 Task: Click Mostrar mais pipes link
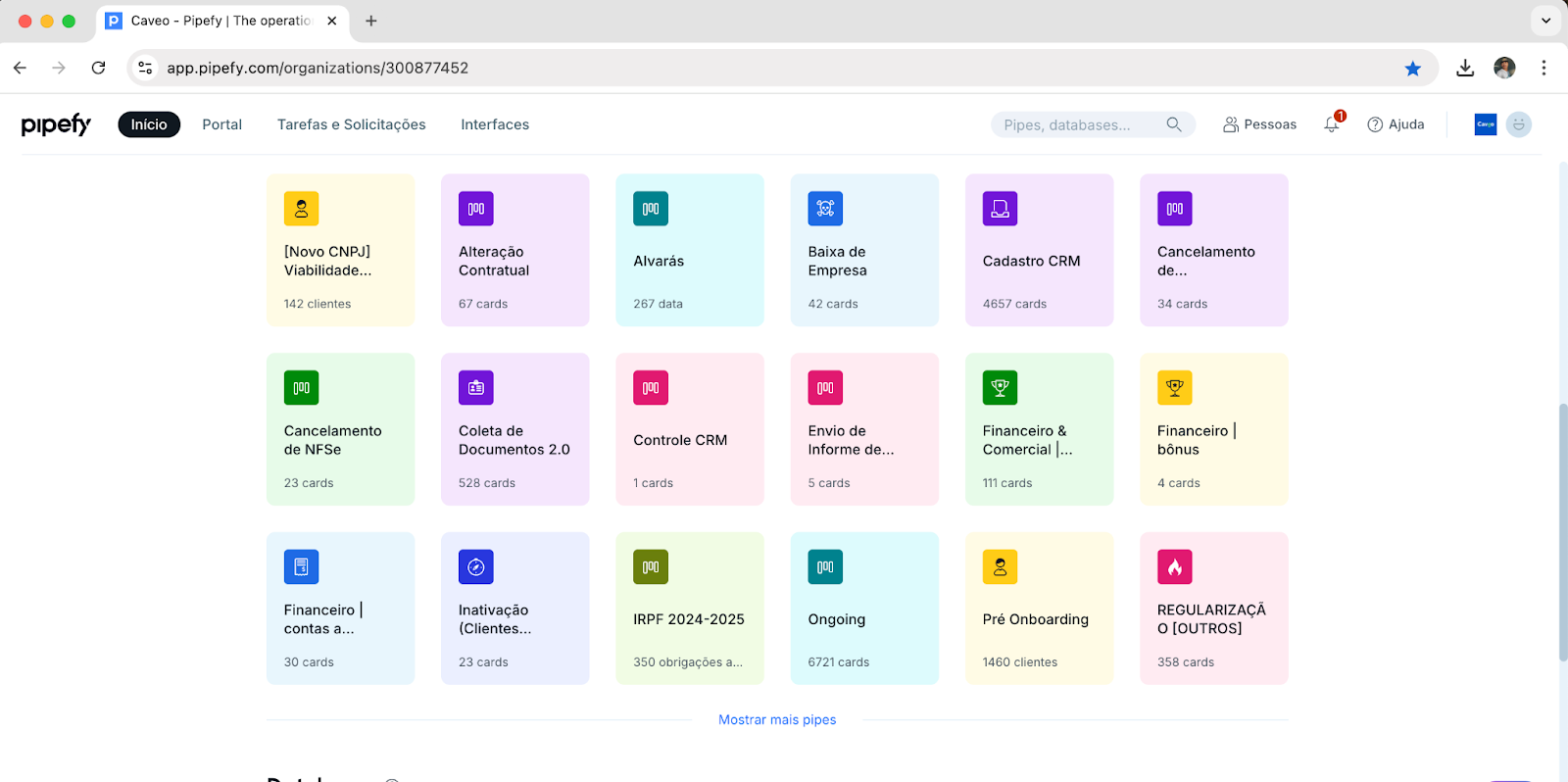pyautogui.click(x=777, y=719)
